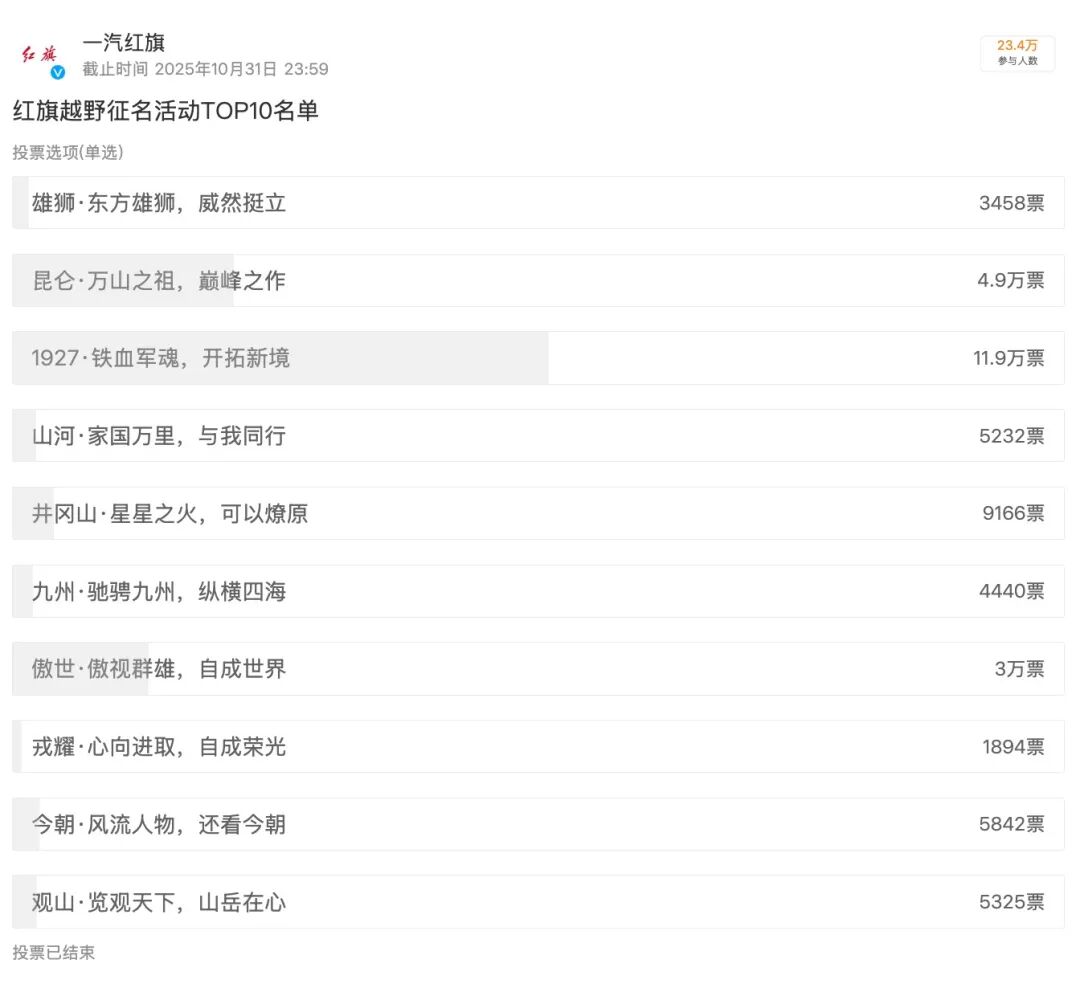This screenshot has height=988, width=1080.
Task: Select the 昆仑·万山之祖 poll option
Action: pyautogui.click(x=538, y=280)
